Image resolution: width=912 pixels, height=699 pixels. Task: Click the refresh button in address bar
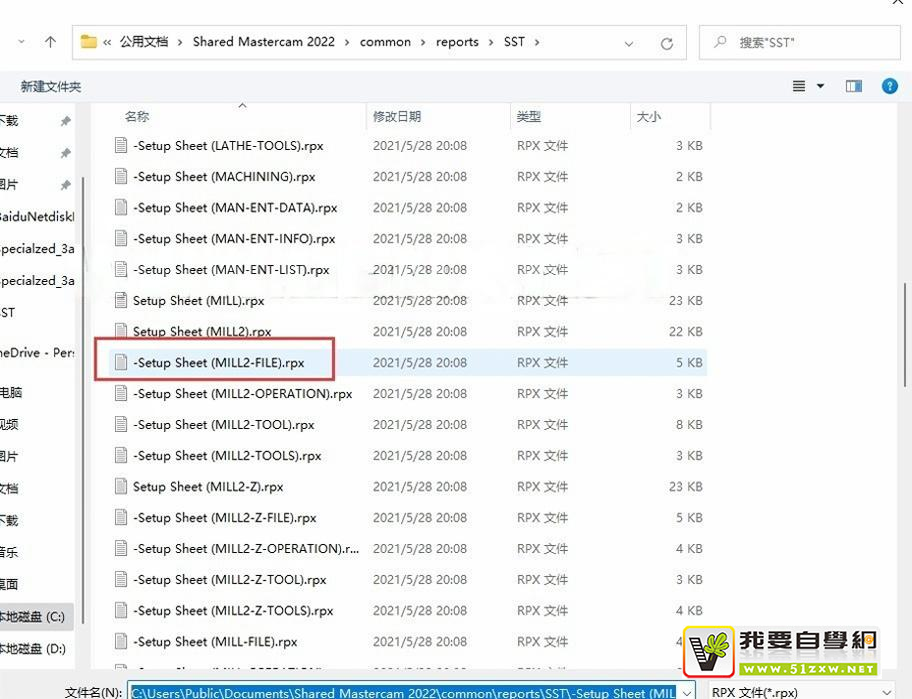(667, 43)
